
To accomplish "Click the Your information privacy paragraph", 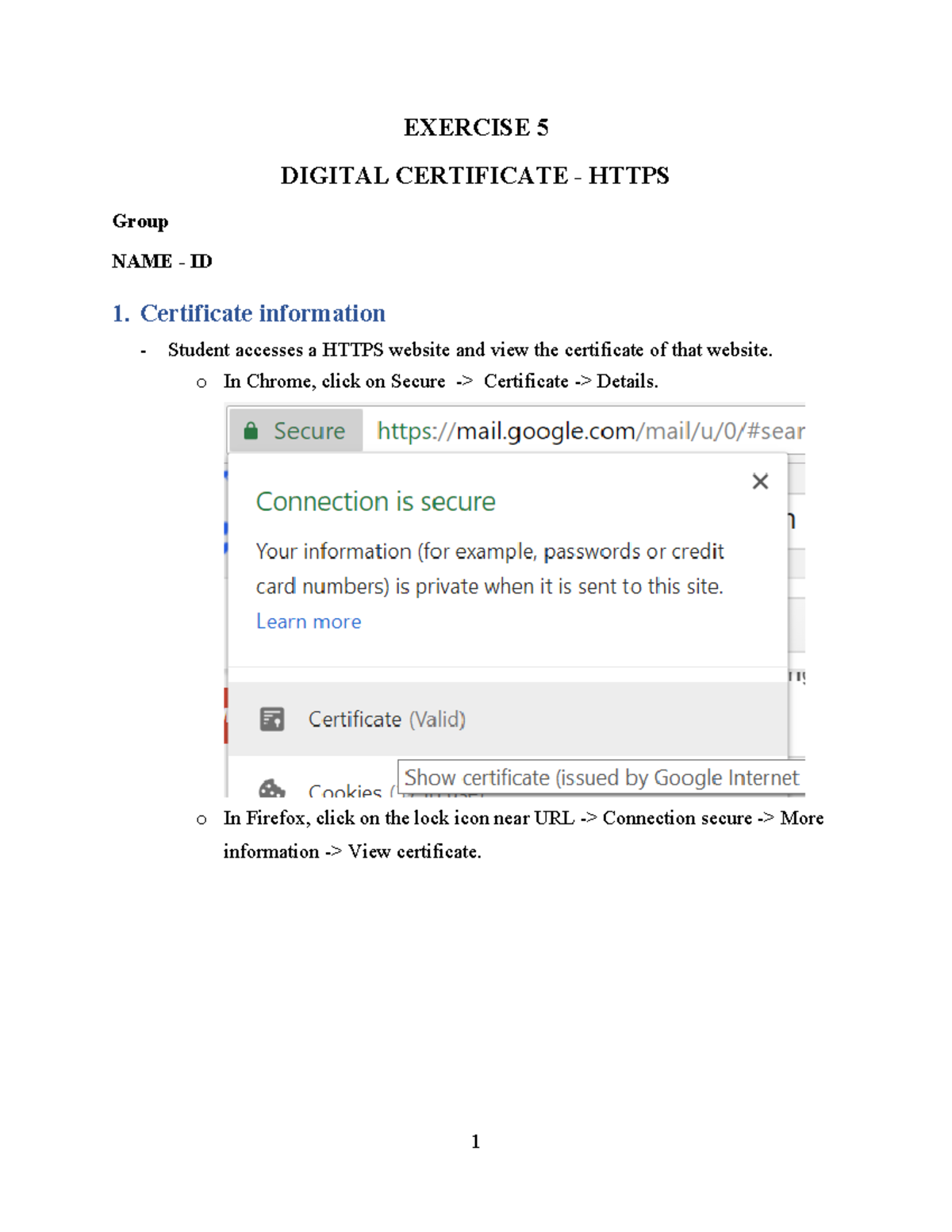I will coord(489,569).
